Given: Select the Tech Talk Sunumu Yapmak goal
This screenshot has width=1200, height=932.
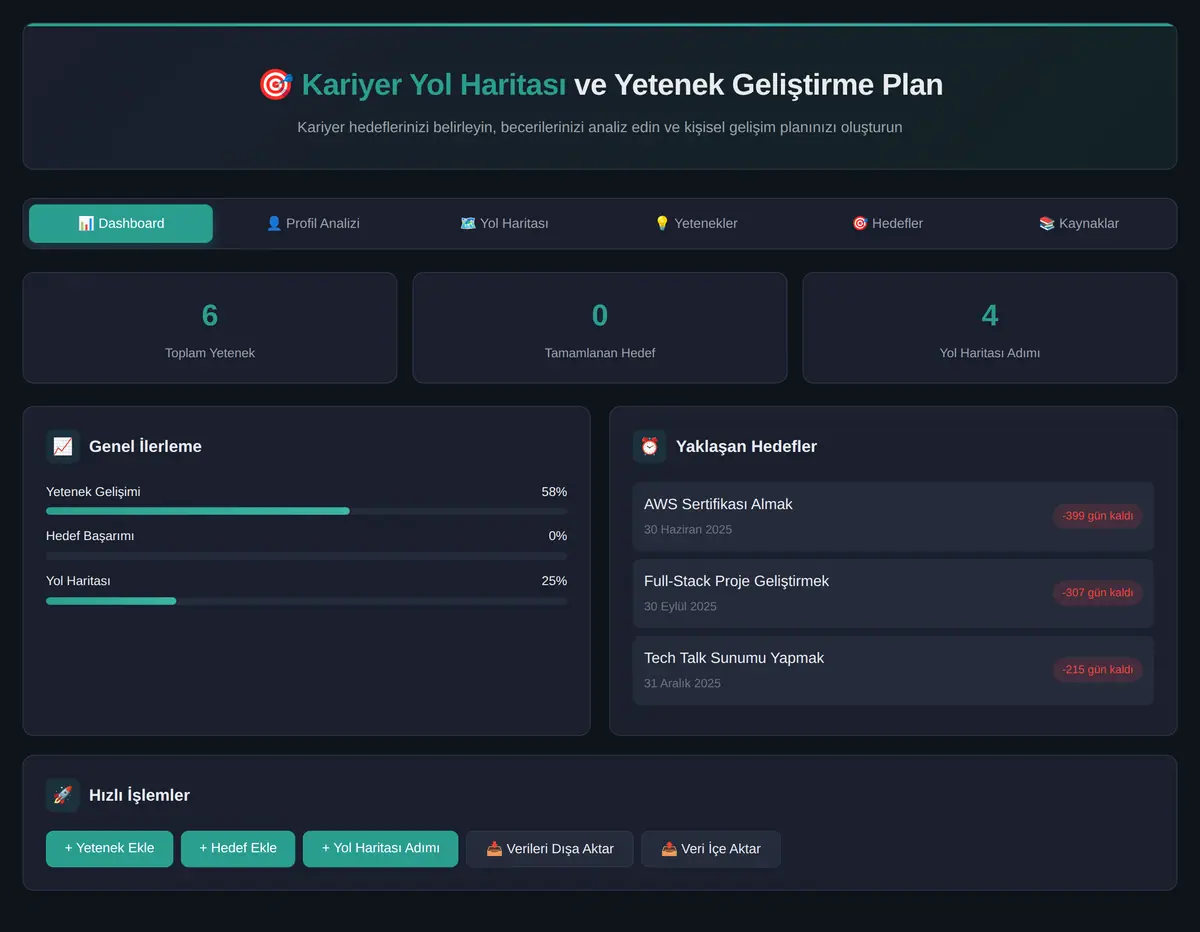Looking at the screenshot, I should click(893, 670).
